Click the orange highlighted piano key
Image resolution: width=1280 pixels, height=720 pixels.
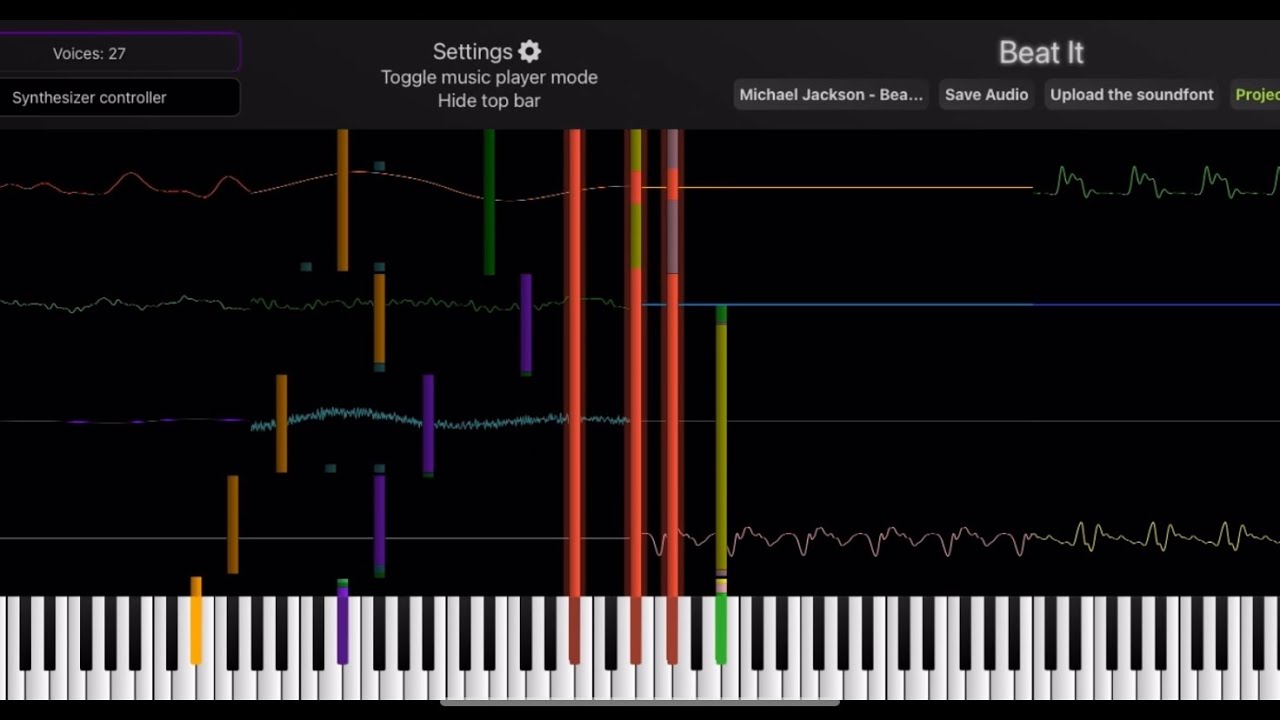pyautogui.click(x=196, y=630)
